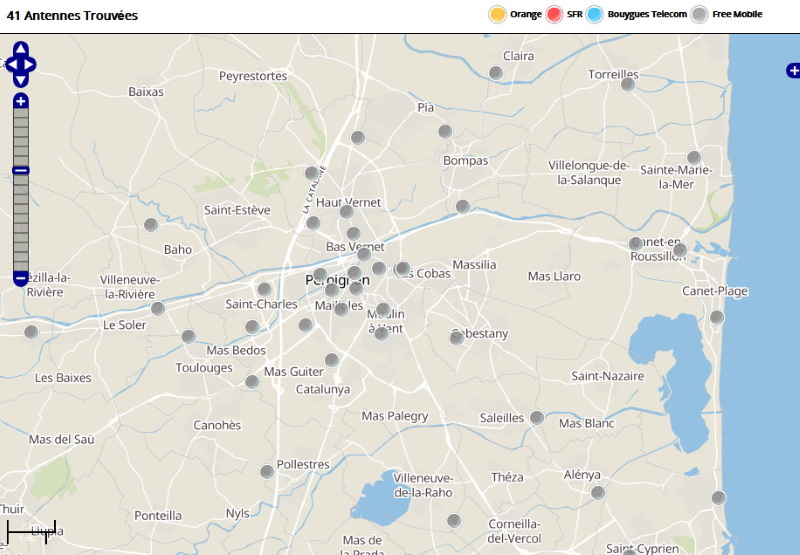Click the antenna marker above Baho
Viewport: 800px width, 555px height.
pyautogui.click(x=151, y=225)
